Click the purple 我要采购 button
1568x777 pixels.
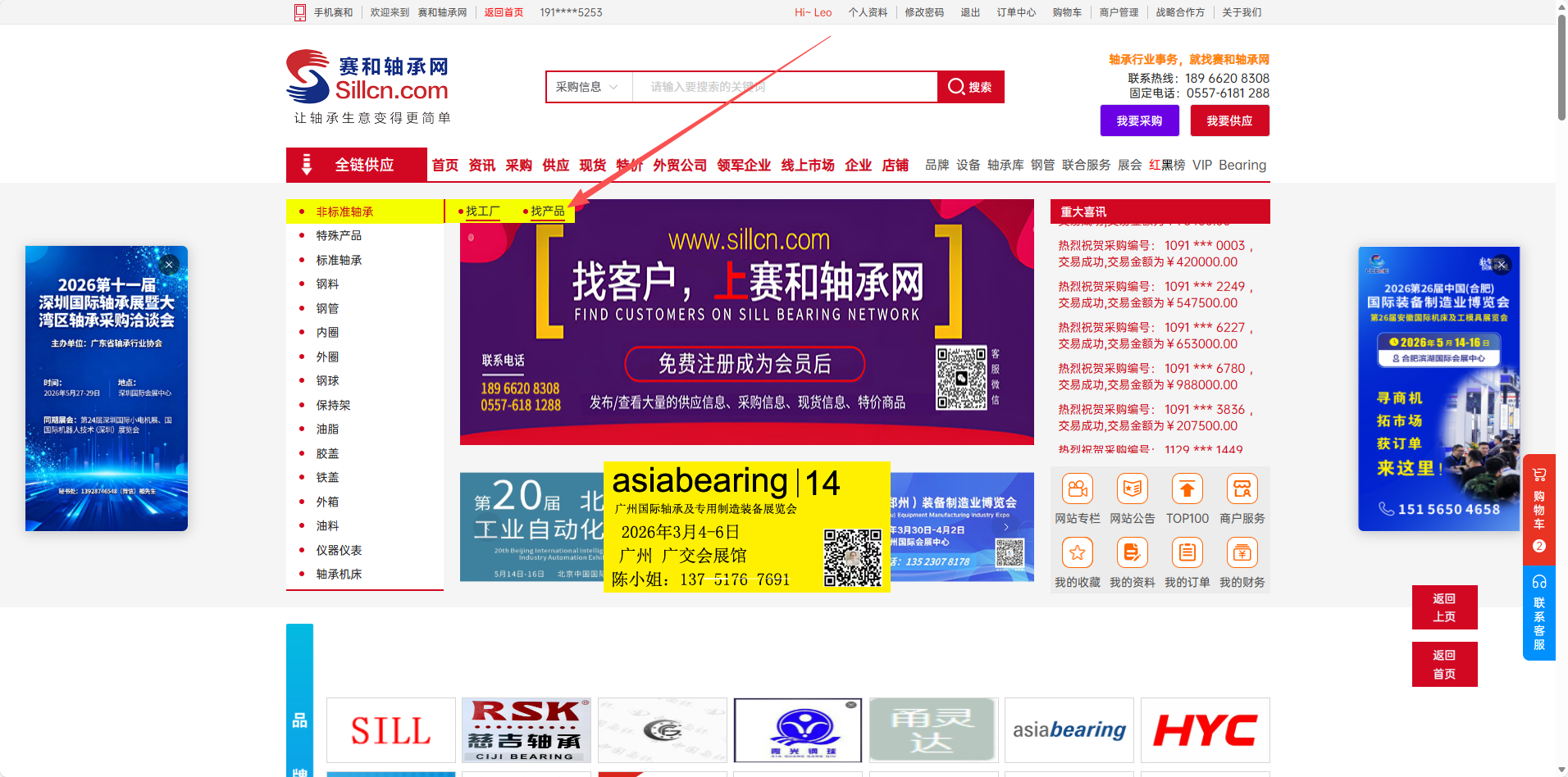point(1139,120)
